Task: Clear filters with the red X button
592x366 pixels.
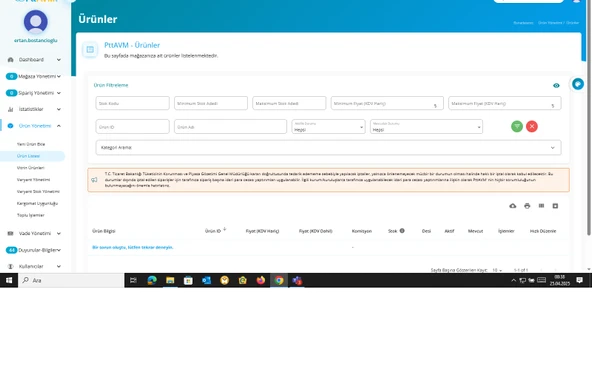Action: (532, 126)
